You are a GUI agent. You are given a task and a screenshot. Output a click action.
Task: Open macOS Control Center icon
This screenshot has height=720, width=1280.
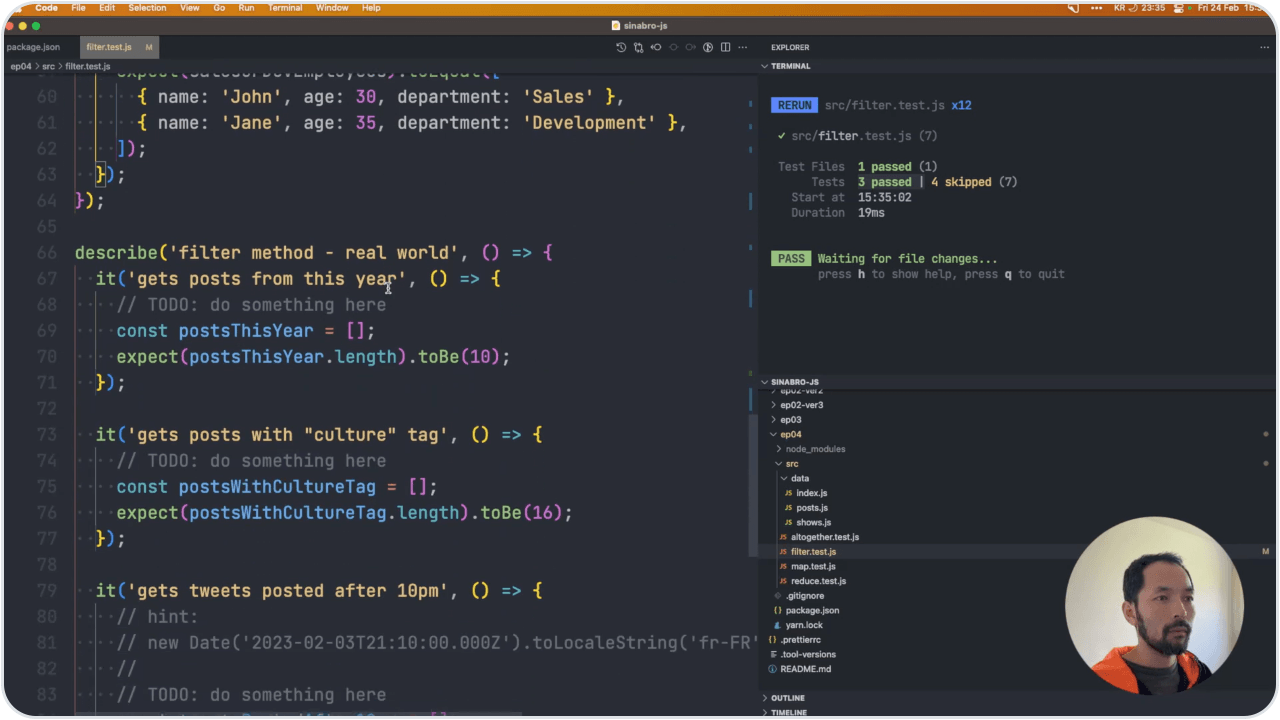click(x=1179, y=8)
